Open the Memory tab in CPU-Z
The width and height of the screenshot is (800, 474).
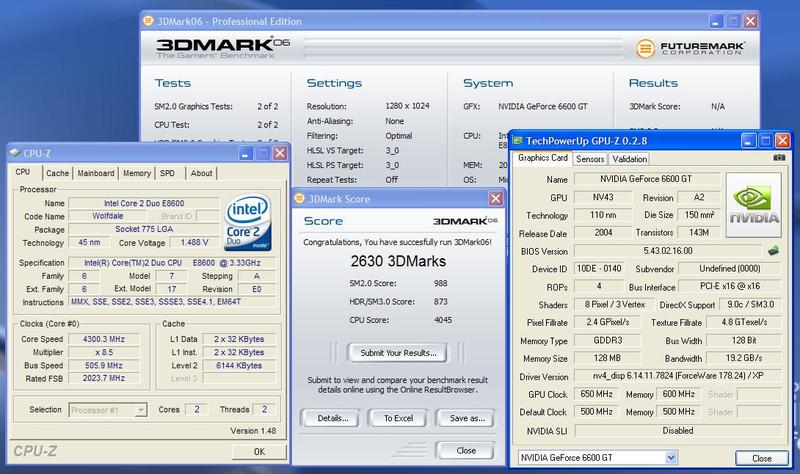click(137, 173)
